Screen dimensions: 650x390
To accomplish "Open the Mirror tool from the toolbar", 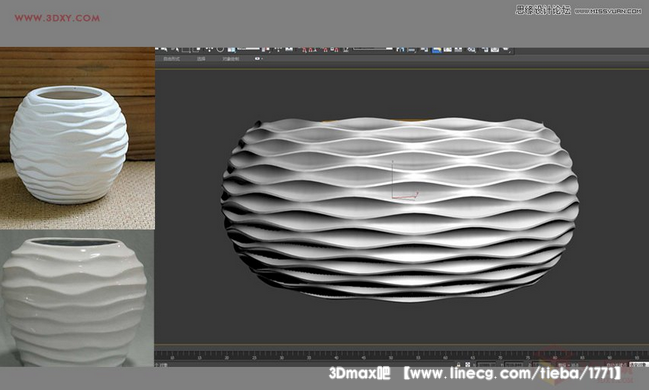I will tap(401, 50).
